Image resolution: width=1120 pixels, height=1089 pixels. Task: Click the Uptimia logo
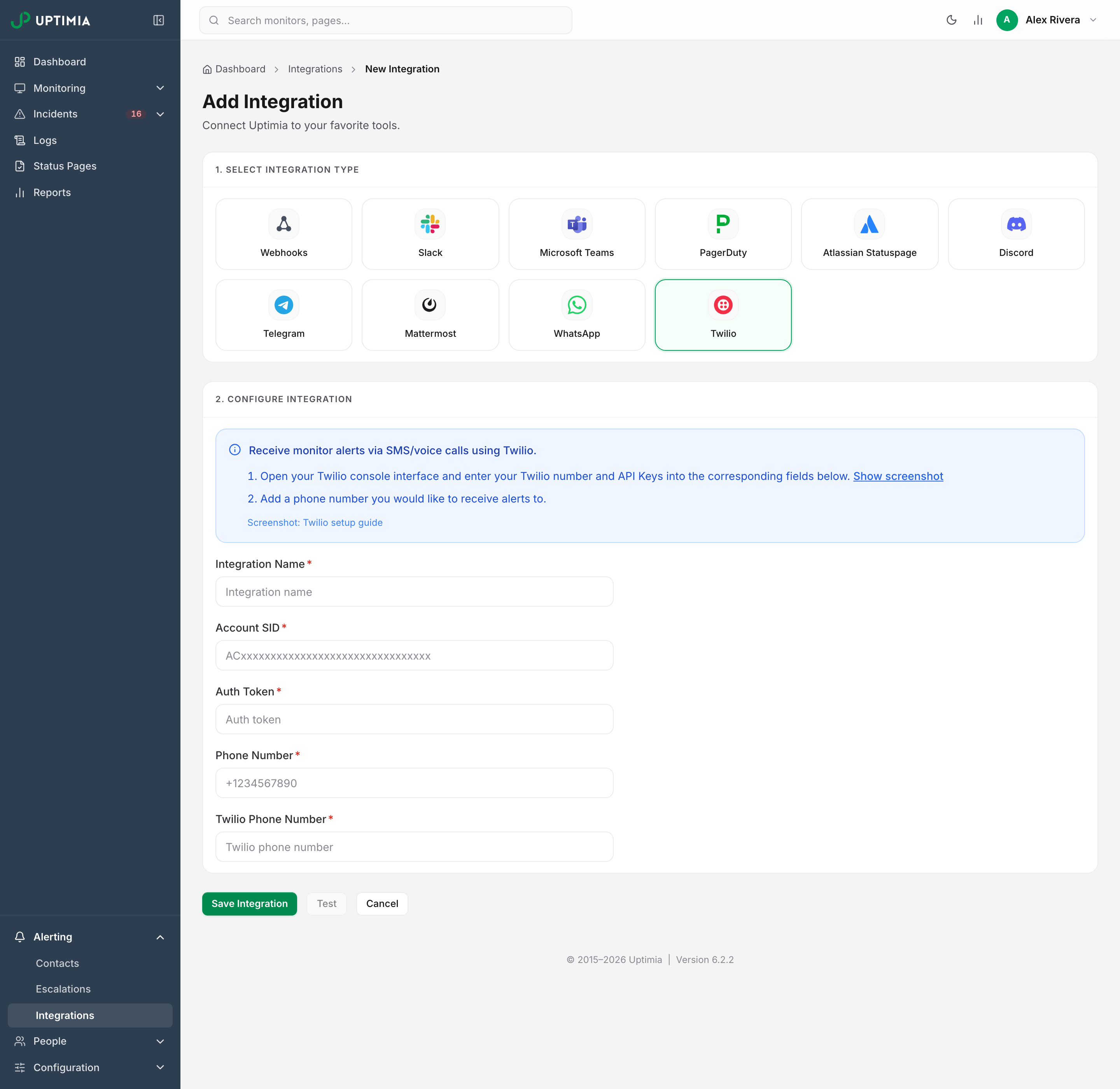click(51, 20)
